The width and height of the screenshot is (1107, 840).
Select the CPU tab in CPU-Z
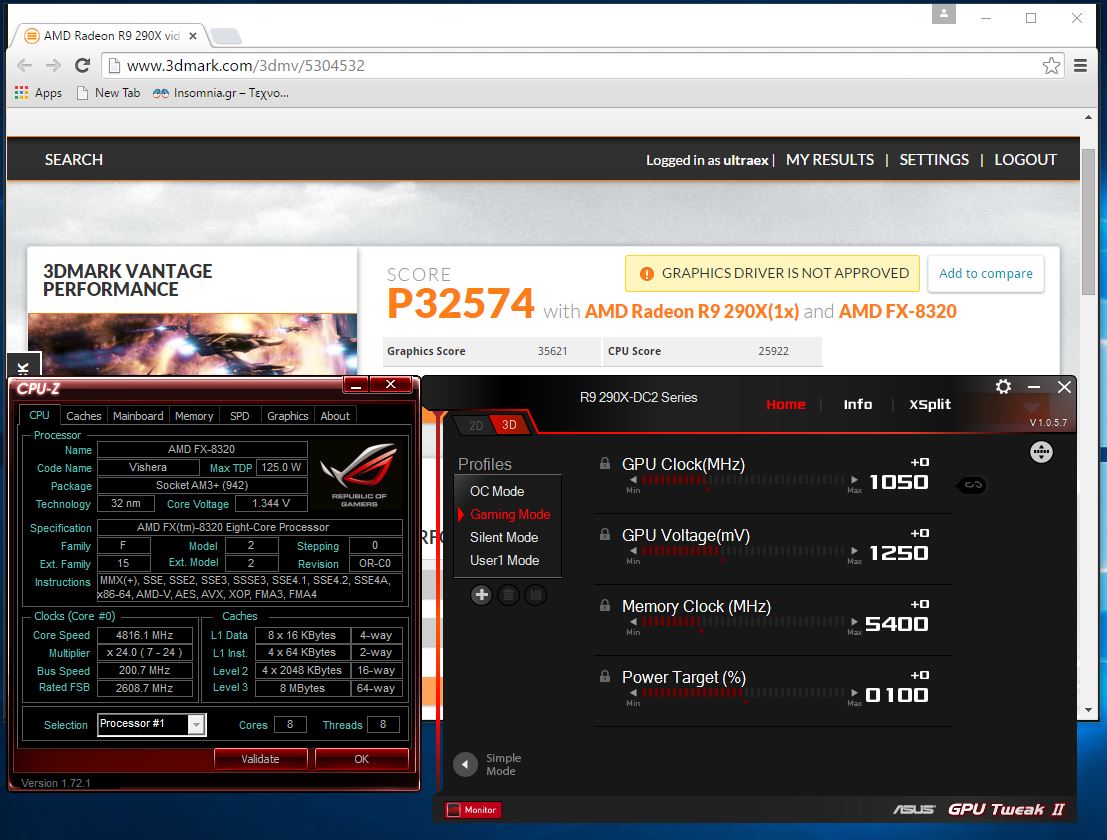40,415
